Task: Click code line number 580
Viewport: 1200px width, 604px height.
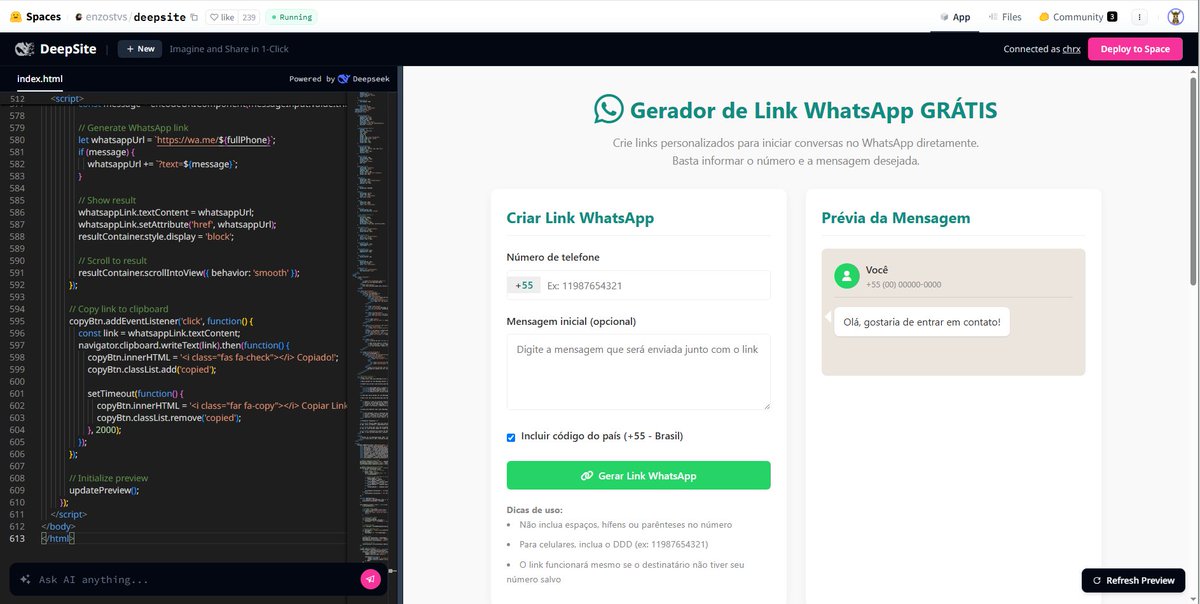Action: (x=17, y=140)
